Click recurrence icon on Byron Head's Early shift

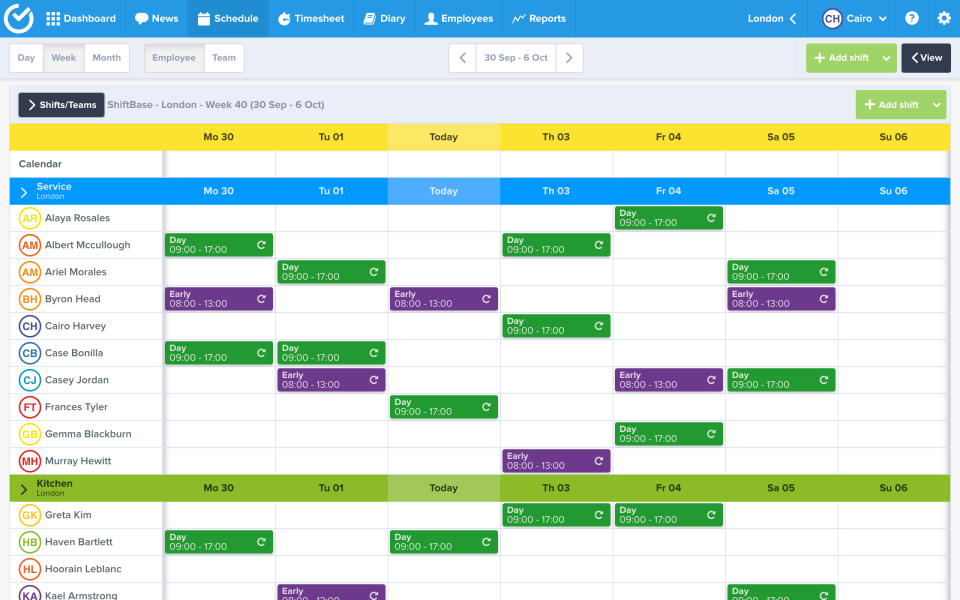260,298
